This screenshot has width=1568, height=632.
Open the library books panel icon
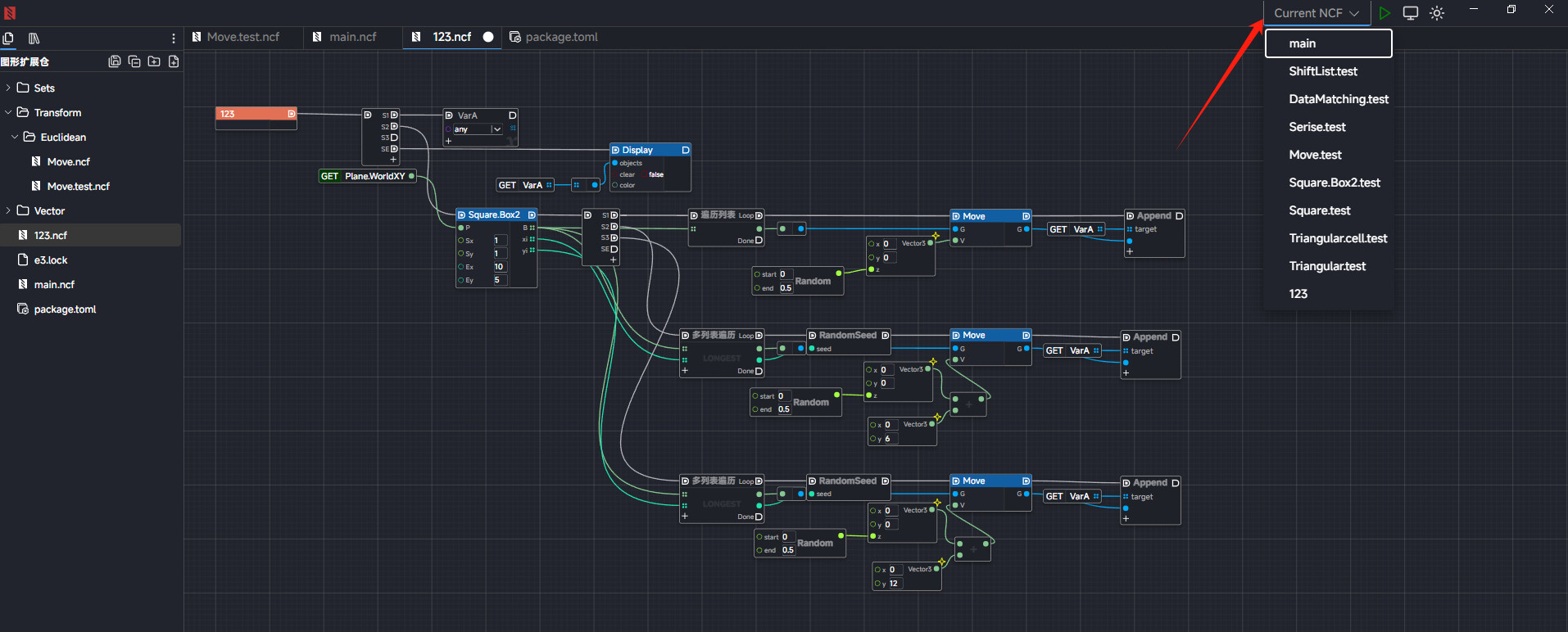(34, 38)
